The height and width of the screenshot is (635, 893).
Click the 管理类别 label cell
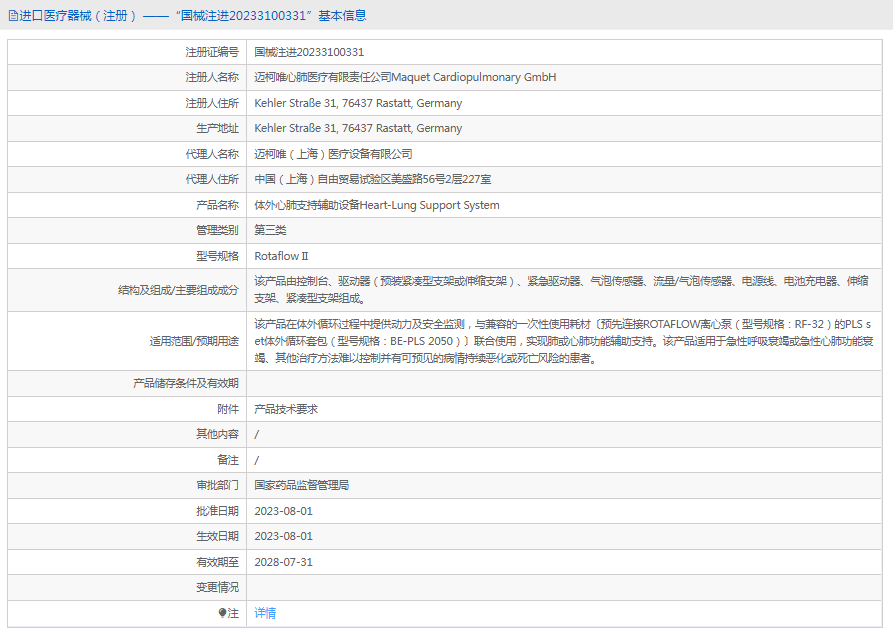pos(127,230)
